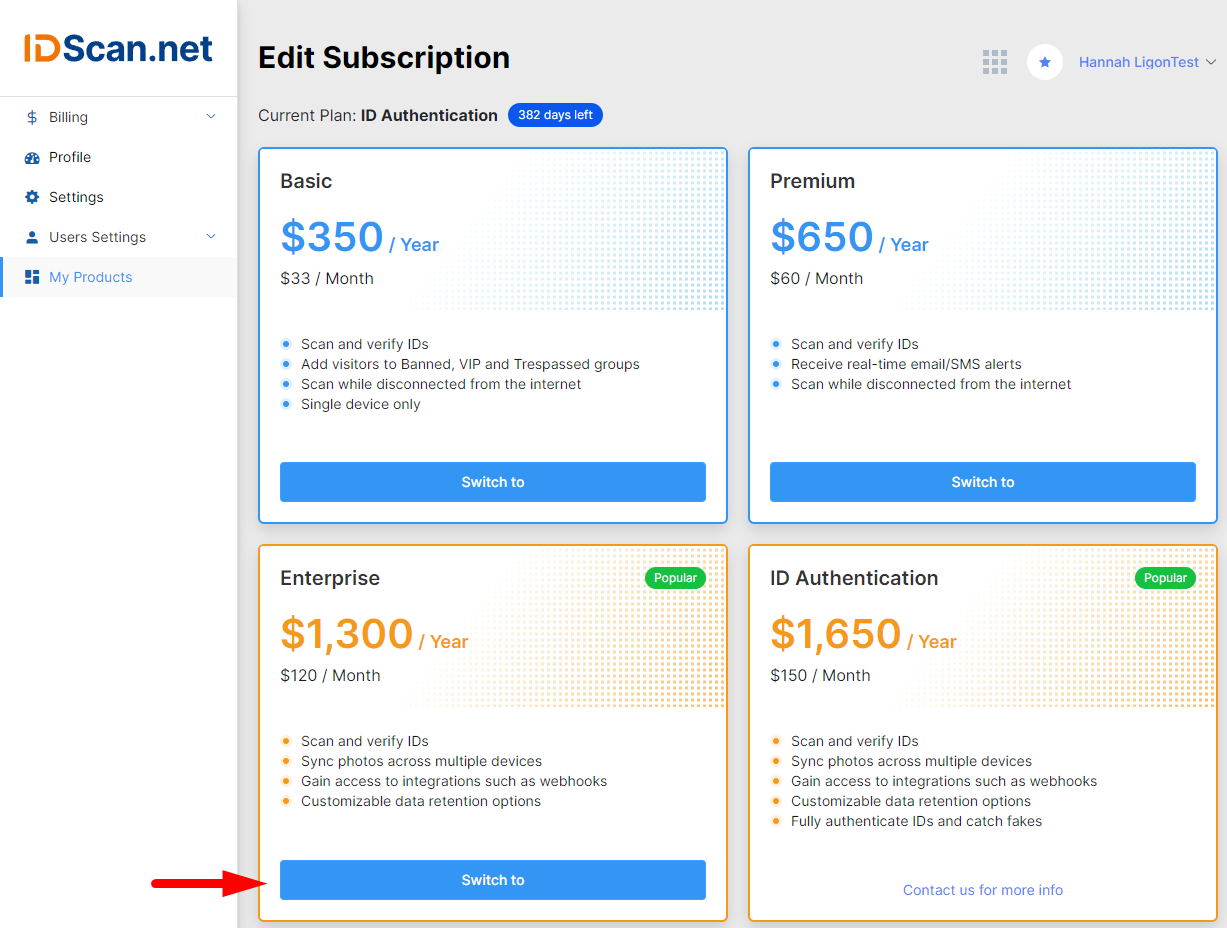
Task: Click the star icon in the header
Action: coord(1045,62)
